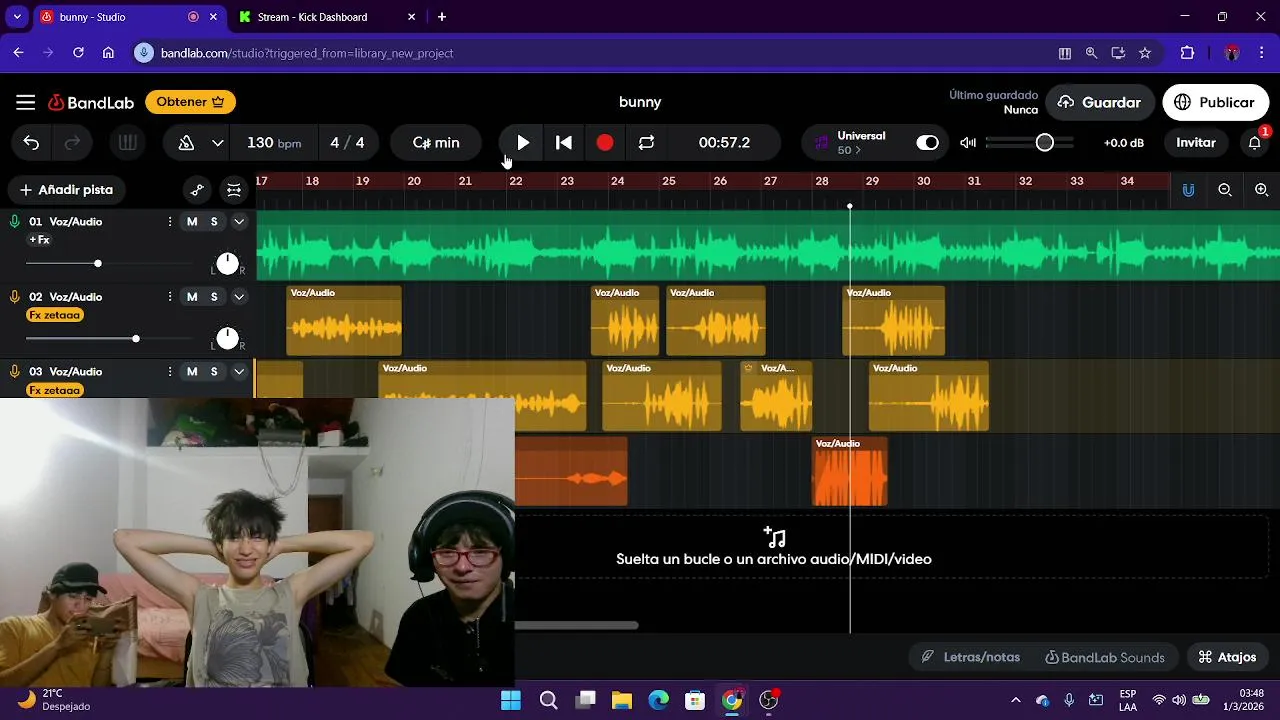Toggle the snap magnet icon
This screenshot has height=720, width=1280.
(x=1188, y=190)
